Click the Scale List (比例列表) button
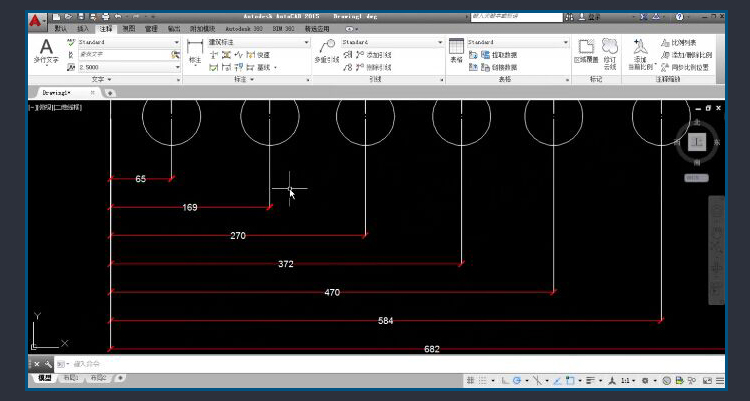 click(x=679, y=43)
